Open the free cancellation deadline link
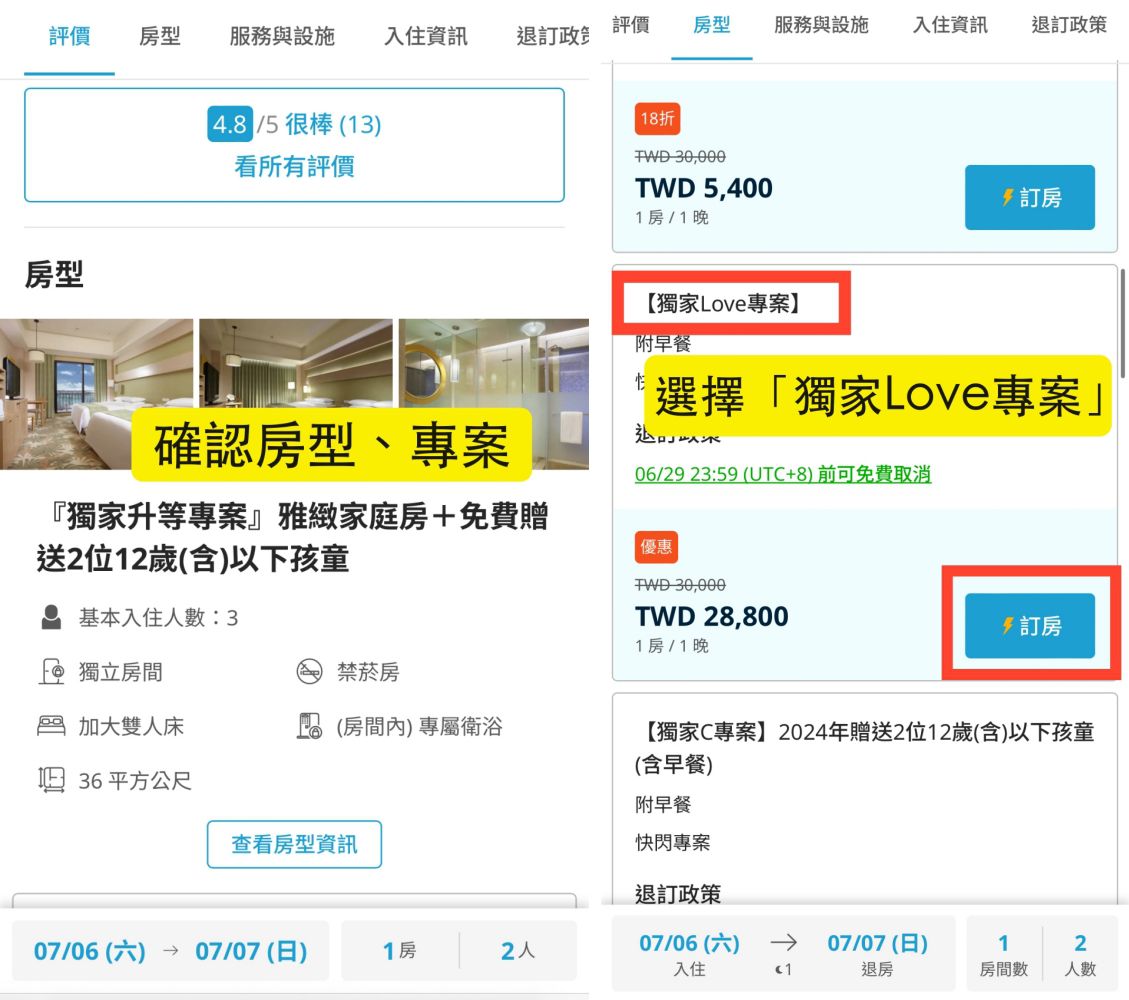Image resolution: width=1129 pixels, height=1000 pixels. [x=783, y=474]
